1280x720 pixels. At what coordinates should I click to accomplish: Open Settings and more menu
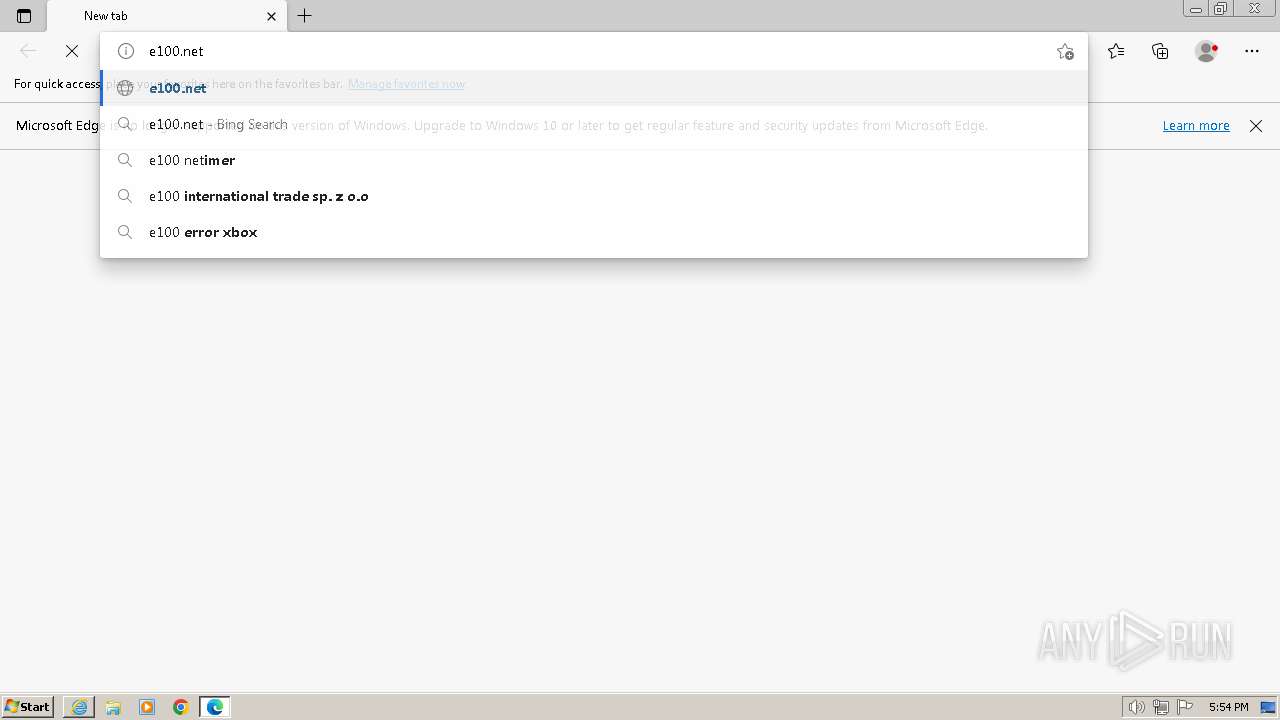(x=1252, y=51)
